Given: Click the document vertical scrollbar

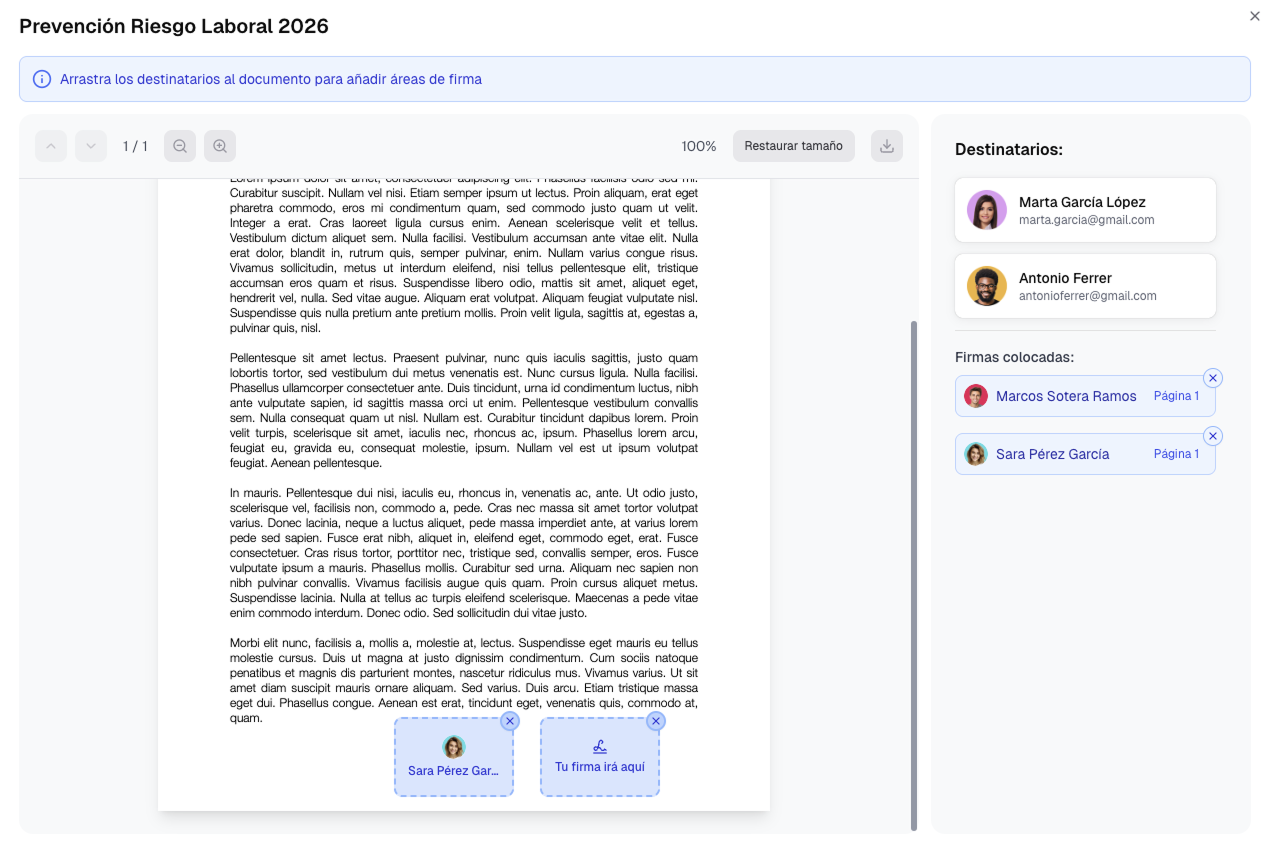Looking at the screenshot, I should [x=914, y=575].
